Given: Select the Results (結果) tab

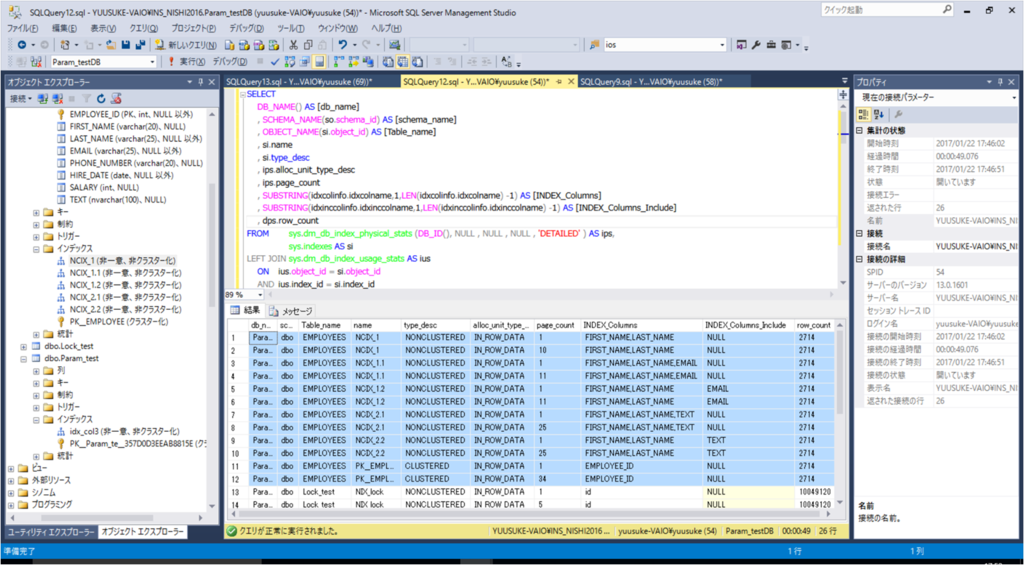Looking at the screenshot, I should (x=246, y=311).
